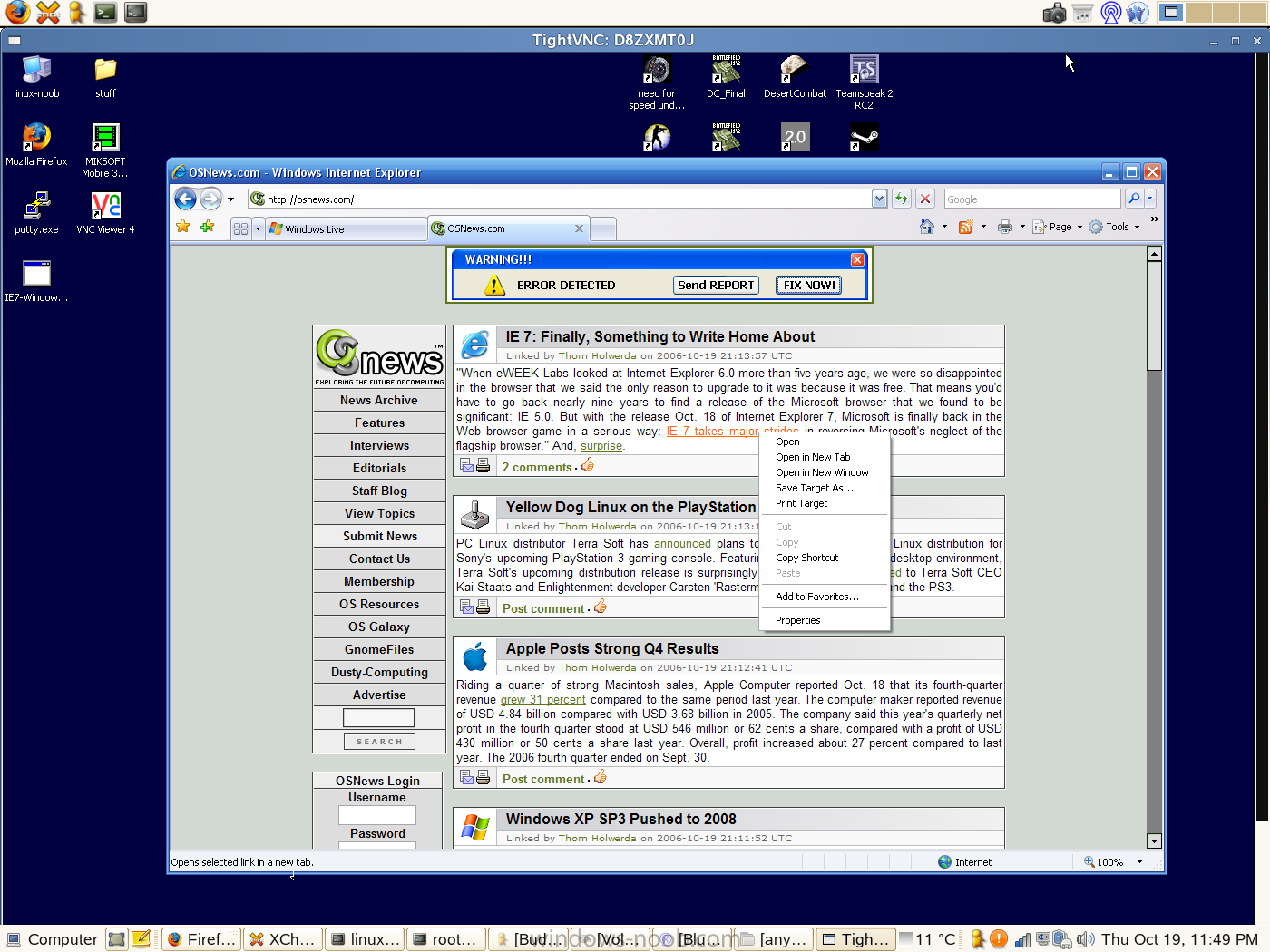
Task: Open Properties from context menu
Action: tap(824, 620)
